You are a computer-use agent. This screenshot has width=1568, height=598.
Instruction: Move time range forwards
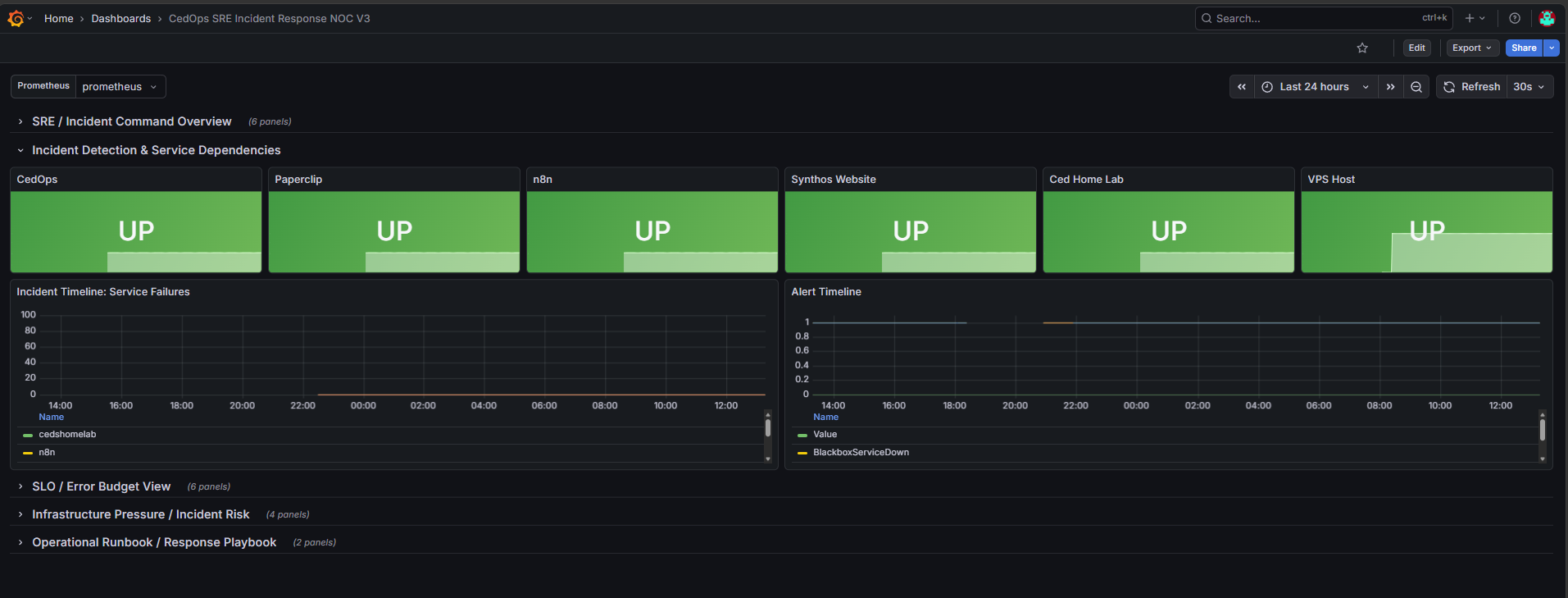pyautogui.click(x=1390, y=87)
